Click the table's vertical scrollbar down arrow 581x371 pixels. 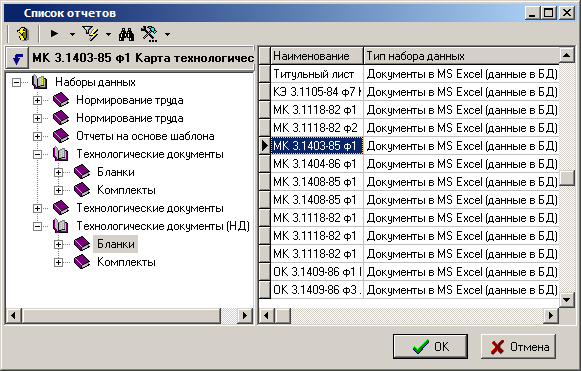point(567,299)
